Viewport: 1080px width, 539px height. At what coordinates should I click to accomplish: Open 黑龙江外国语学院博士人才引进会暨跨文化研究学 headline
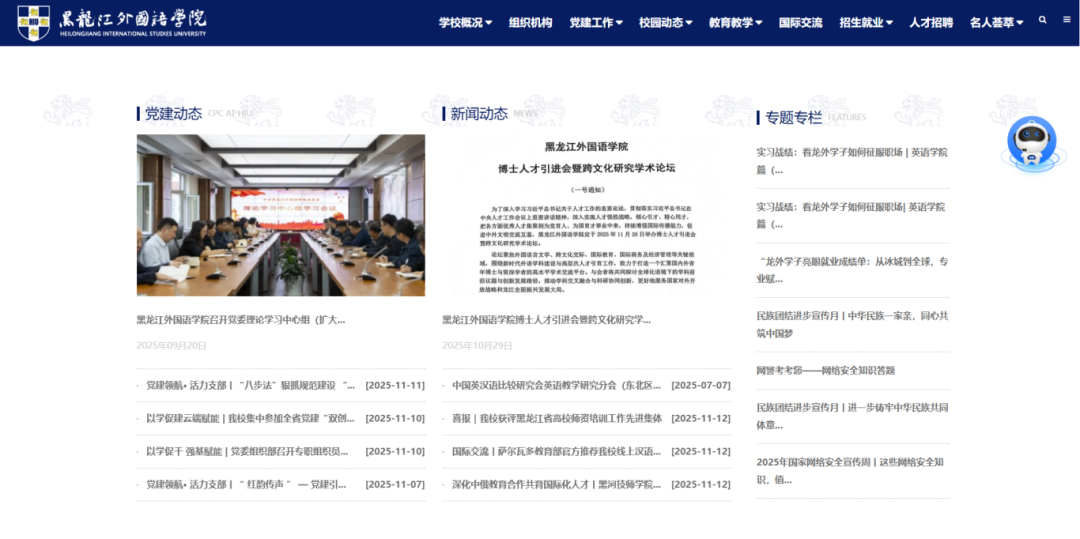[x=547, y=319]
